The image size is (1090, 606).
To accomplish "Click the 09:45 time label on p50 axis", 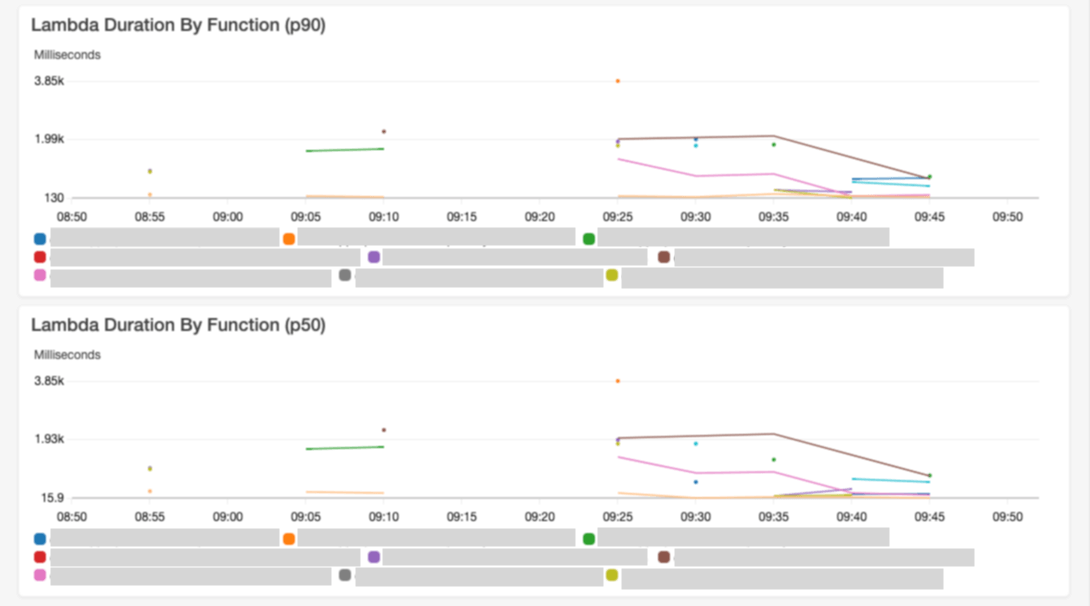I will pyautogui.click(x=930, y=516).
